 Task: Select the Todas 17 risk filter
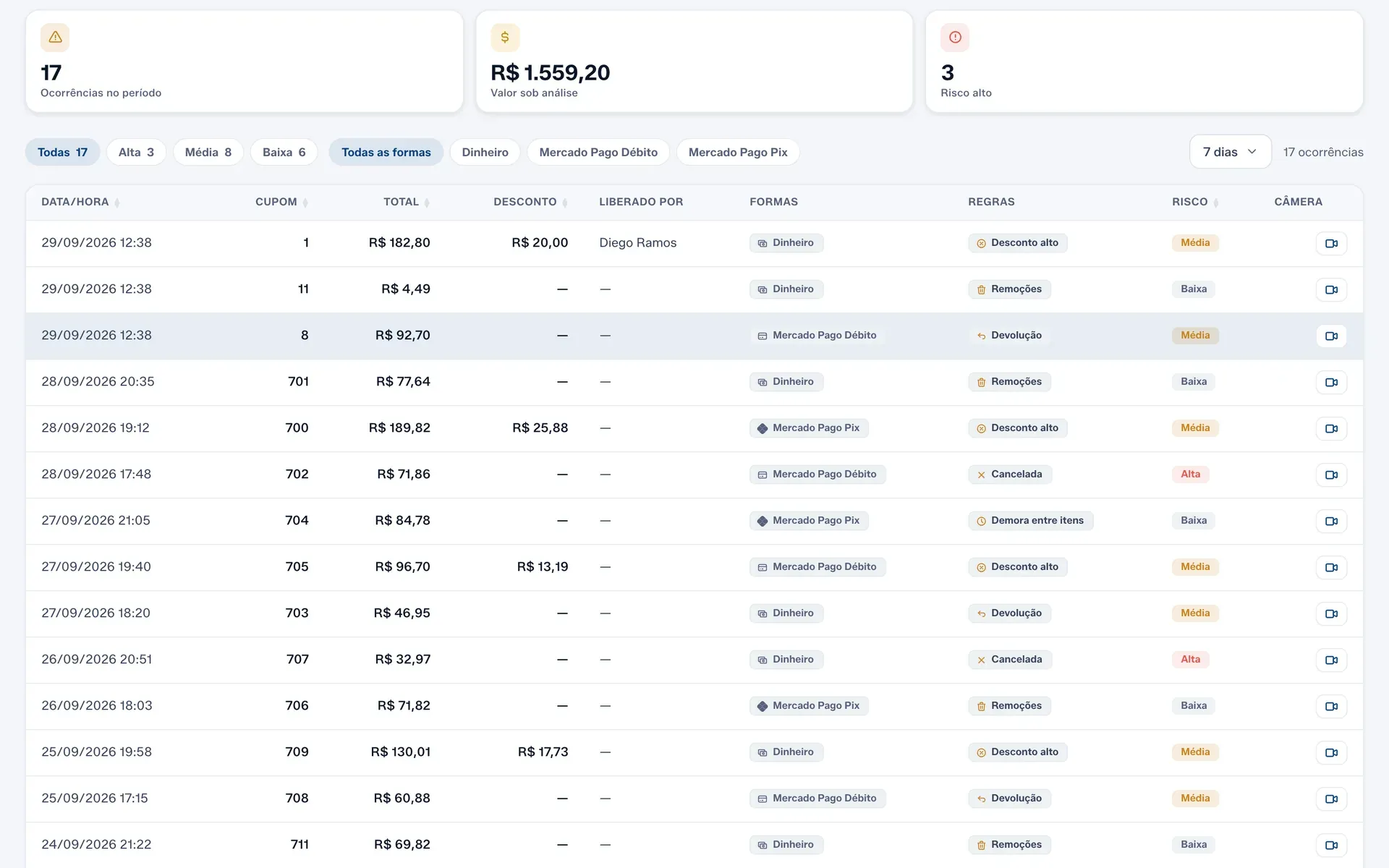[x=62, y=152]
